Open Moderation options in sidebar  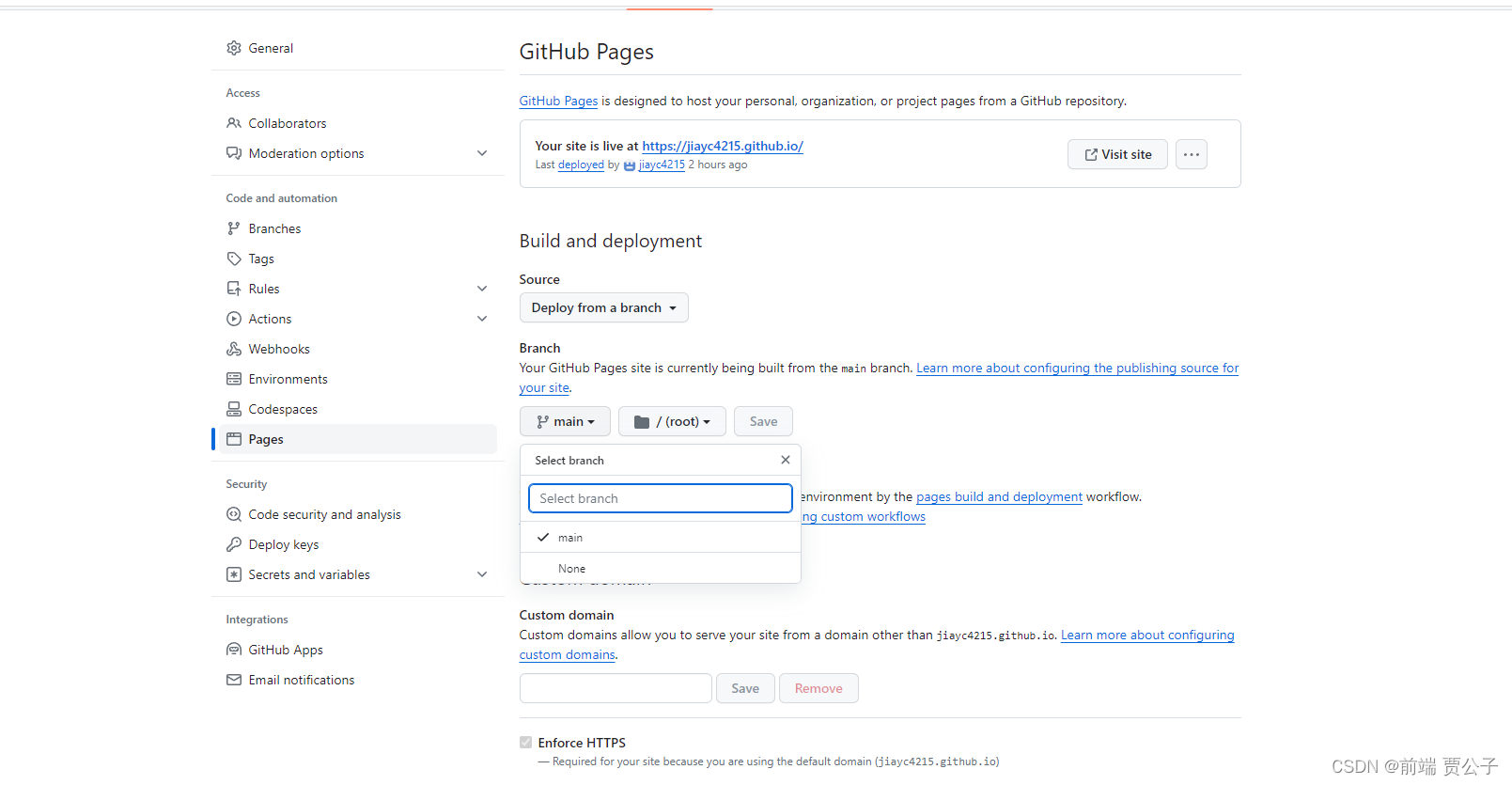(306, 153)
